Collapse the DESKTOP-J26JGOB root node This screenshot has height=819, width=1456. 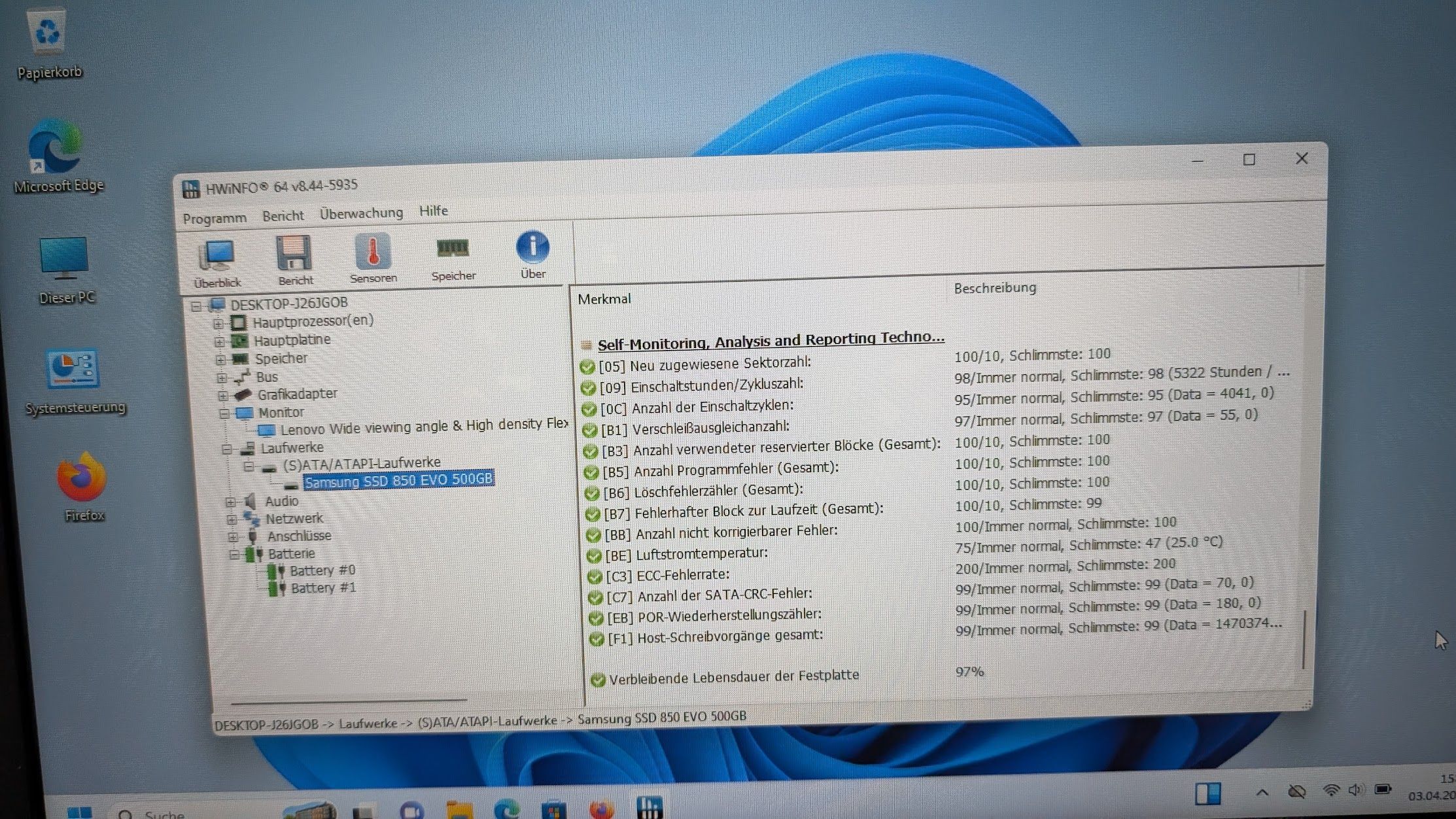(196, 306)
